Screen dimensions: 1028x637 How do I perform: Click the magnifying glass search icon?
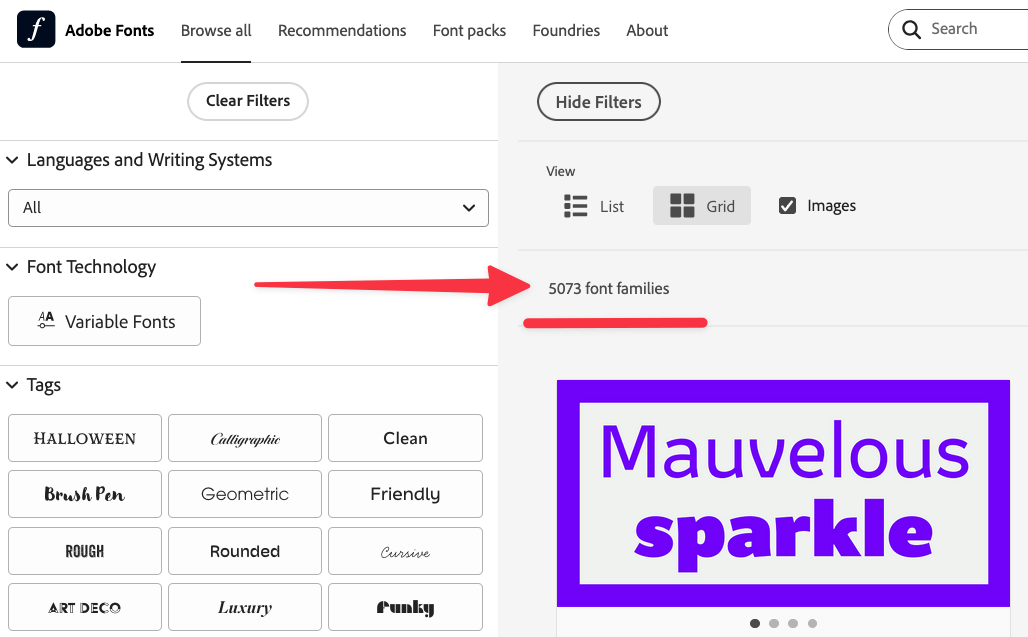911,29
